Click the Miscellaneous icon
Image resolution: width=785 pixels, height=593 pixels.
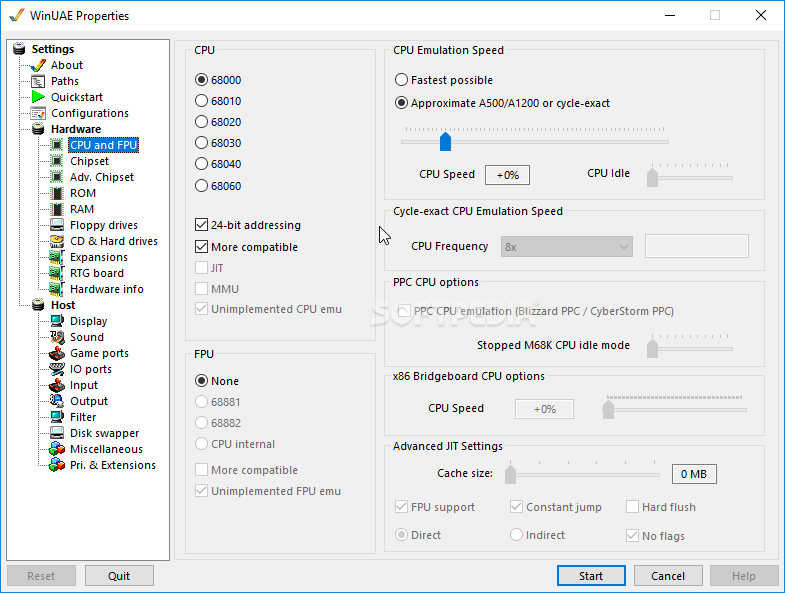pyautogui.click(x=57, y=449)
